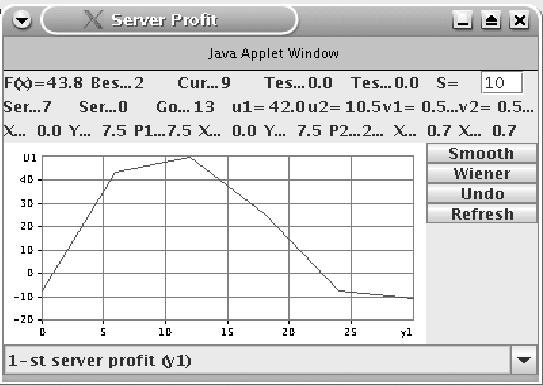Viewport: 543px width, 385px height.
Task: Click the 'P2...2...' label
Action: pyautogui.click(x=356, y=131)
